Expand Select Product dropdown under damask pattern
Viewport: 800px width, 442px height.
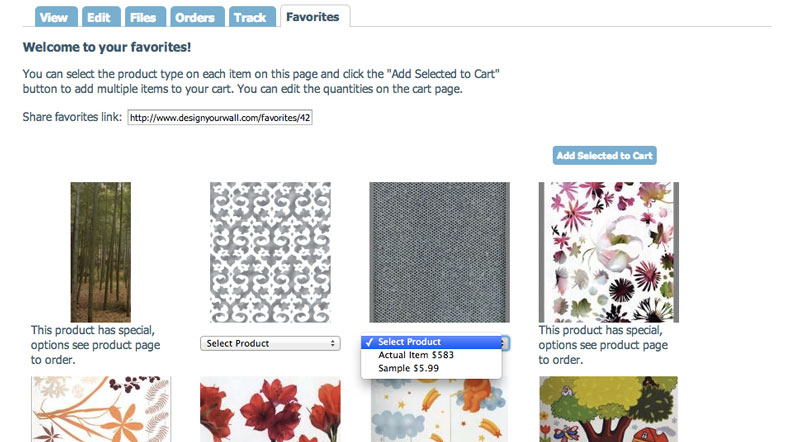[x=270, y=343]
